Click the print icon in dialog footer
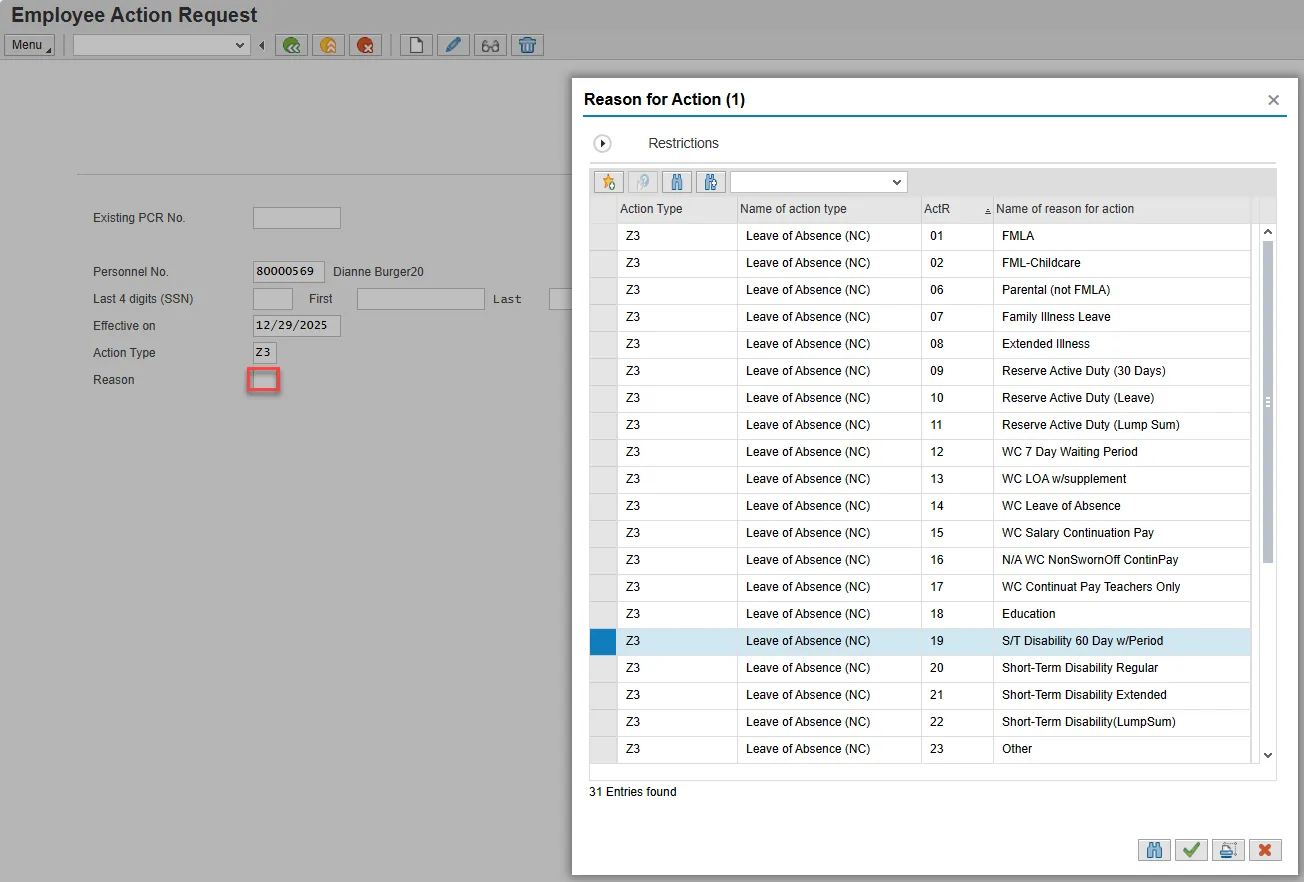The width and height of the screenshot is (1304, 882). (x=1228, y=850)
